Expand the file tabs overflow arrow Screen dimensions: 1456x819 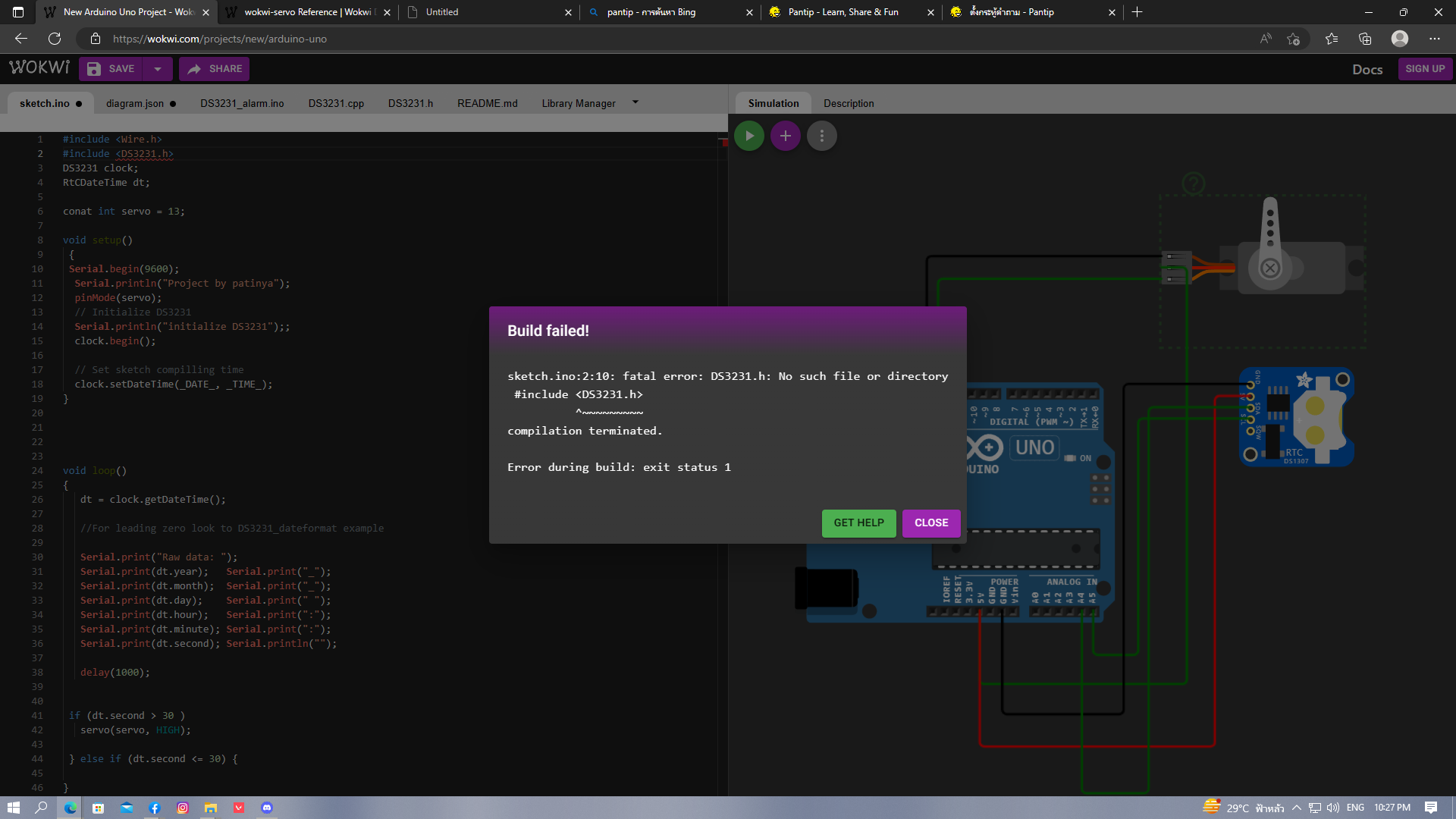[x=635, y=102]
